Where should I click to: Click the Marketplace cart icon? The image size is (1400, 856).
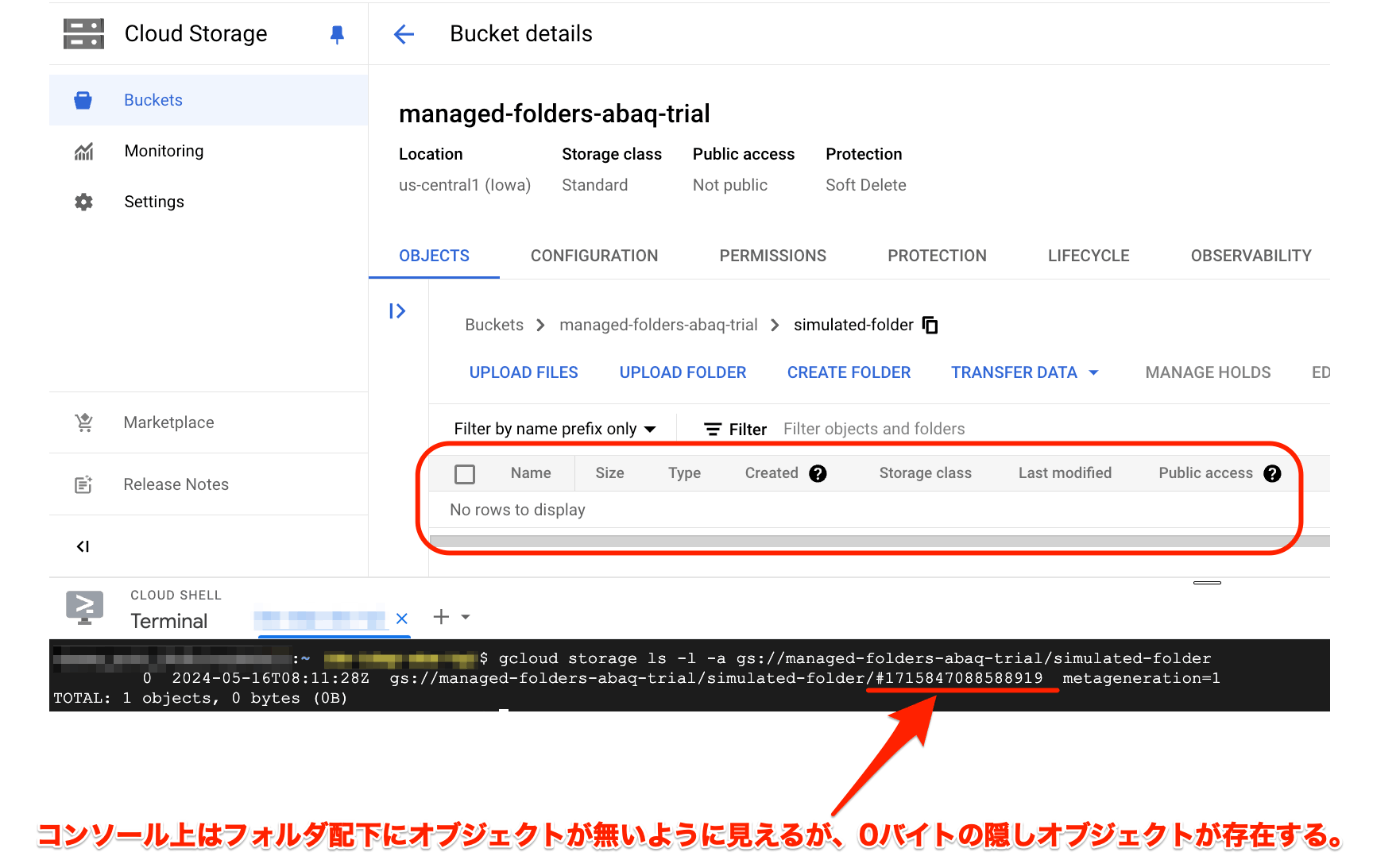click(84, 423)
